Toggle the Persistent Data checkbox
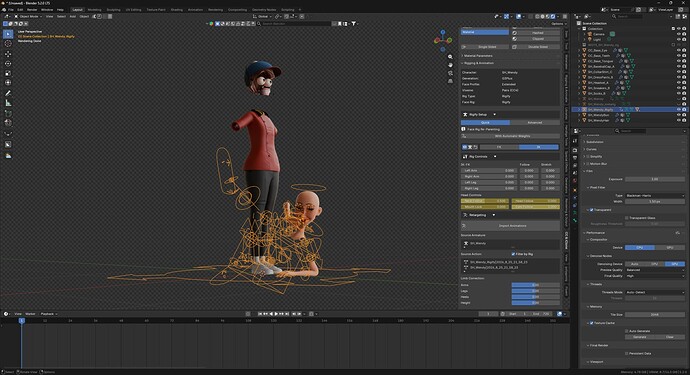The width and height of the screenshot is (690, 375). point(627,353)
